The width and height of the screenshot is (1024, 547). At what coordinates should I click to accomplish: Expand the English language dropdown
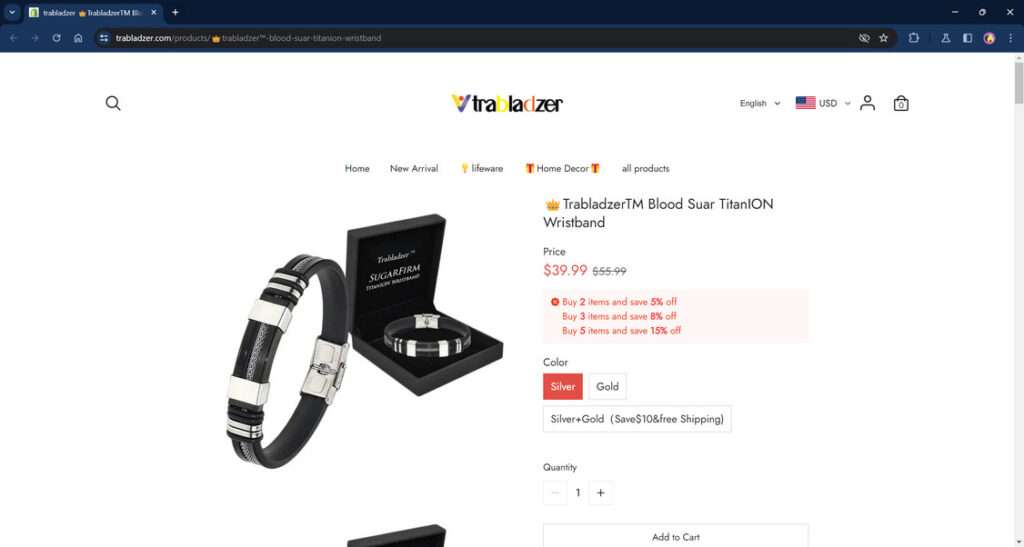point(760,103)
